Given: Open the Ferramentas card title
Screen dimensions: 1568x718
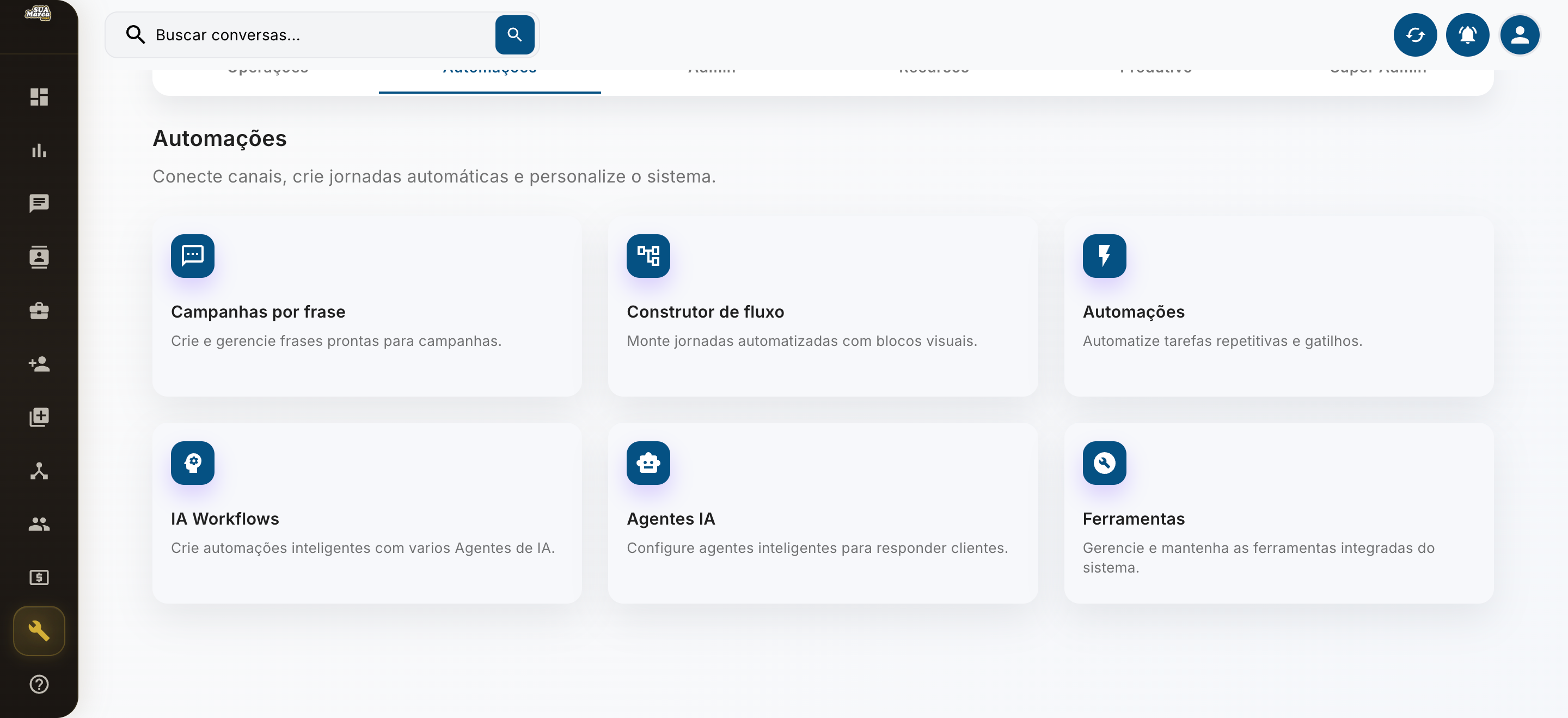Looking at the screenshot, I should (x=1134, y=519).
